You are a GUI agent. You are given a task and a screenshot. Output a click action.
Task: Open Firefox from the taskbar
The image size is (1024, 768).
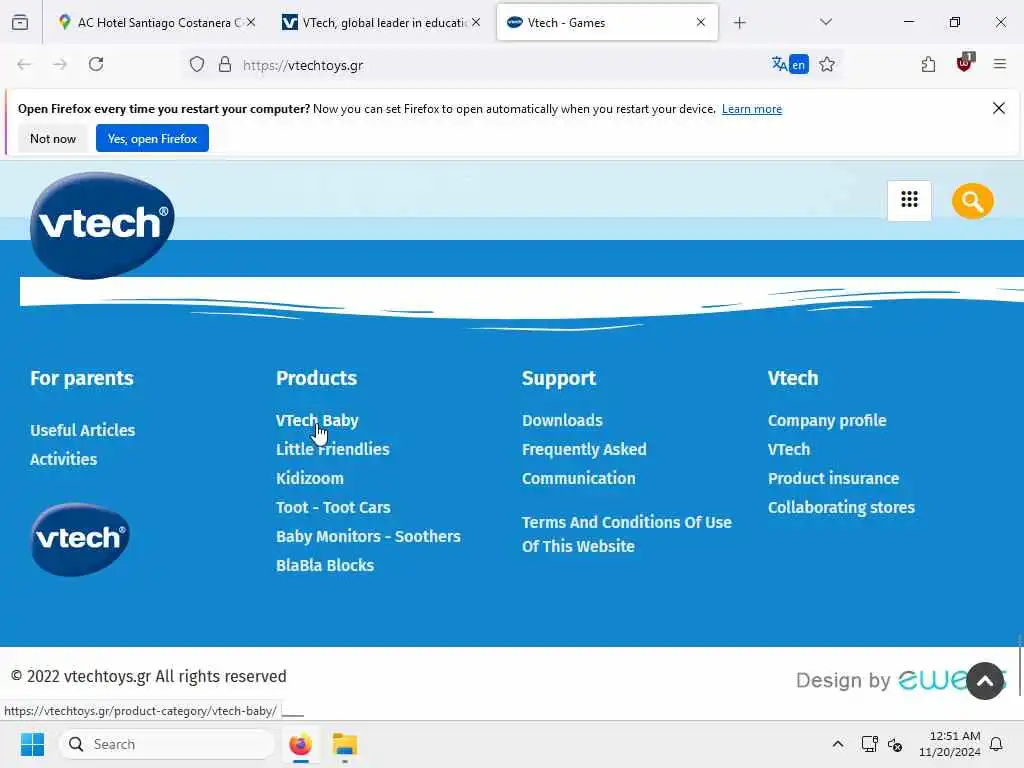[x=300, y=744]
